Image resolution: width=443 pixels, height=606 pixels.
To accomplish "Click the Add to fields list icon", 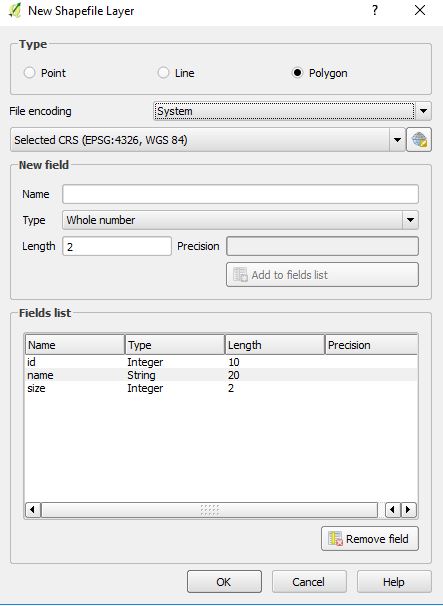I will tap(240, 275).
